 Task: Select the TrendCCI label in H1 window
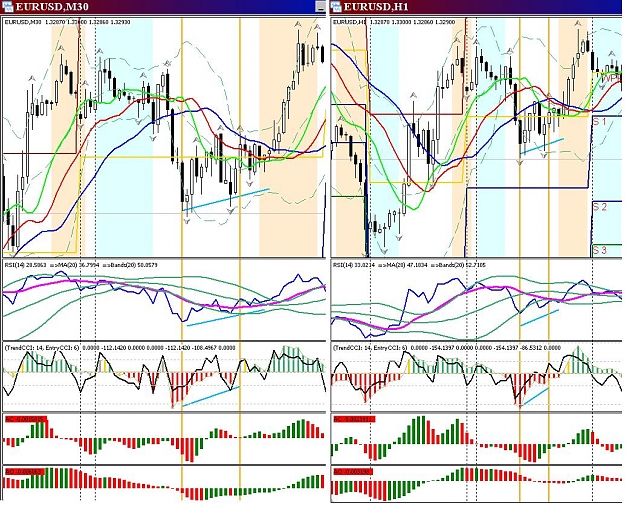(447, 348)
